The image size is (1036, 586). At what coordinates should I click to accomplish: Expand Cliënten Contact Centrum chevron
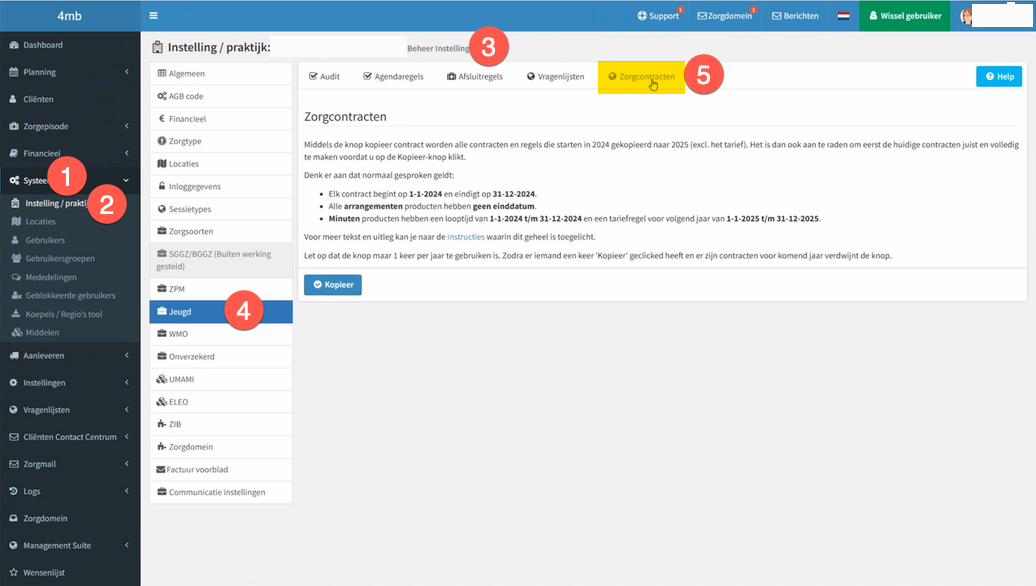click(x=126, y=437)
